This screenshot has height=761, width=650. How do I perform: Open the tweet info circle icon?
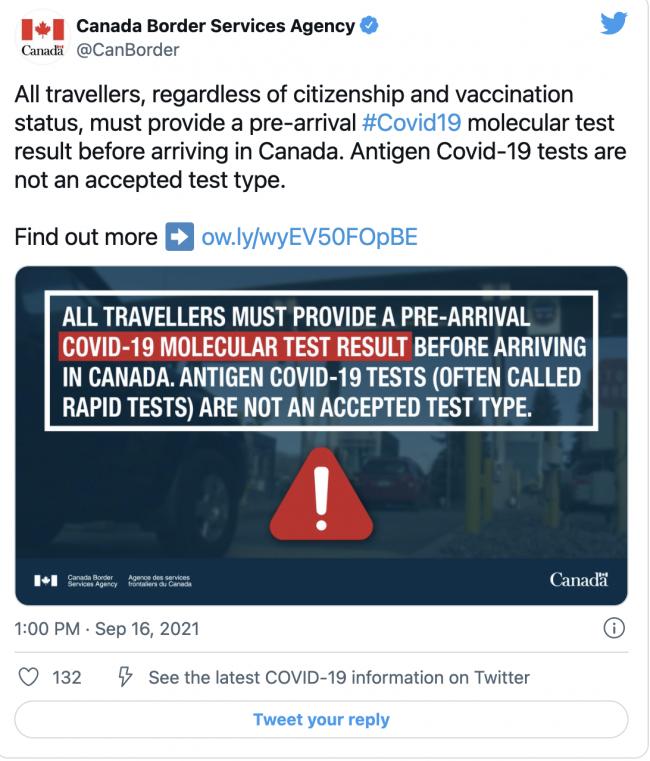tap(615, 629)
